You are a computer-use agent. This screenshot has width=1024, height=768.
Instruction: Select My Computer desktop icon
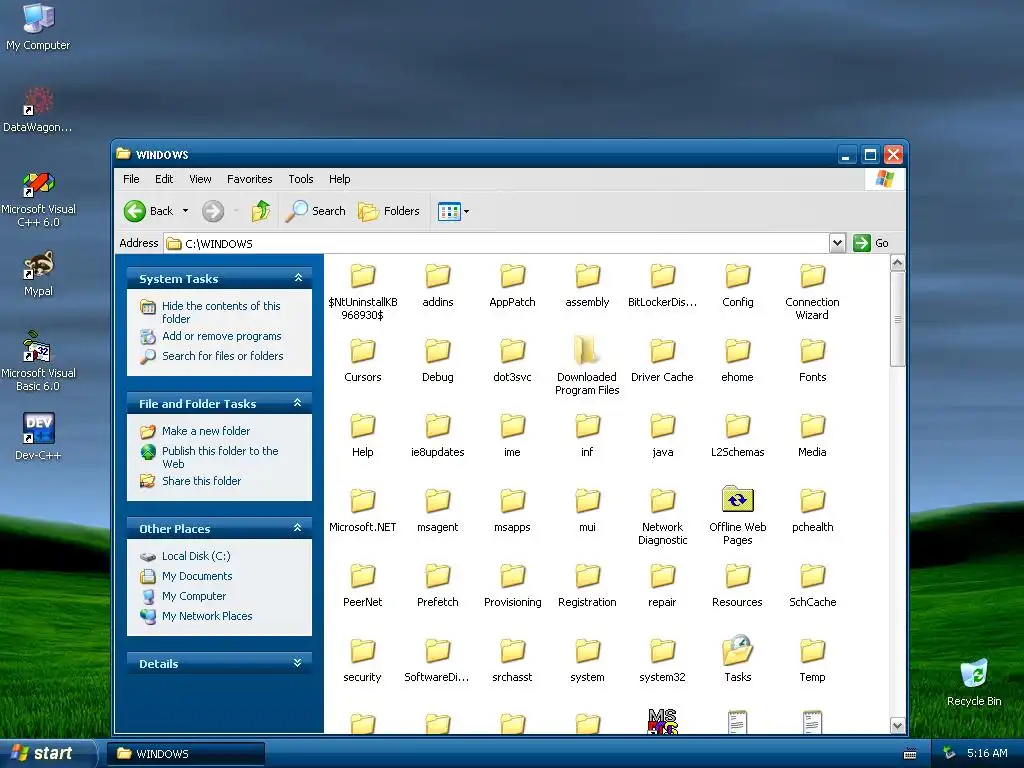[x=38, y=27]
